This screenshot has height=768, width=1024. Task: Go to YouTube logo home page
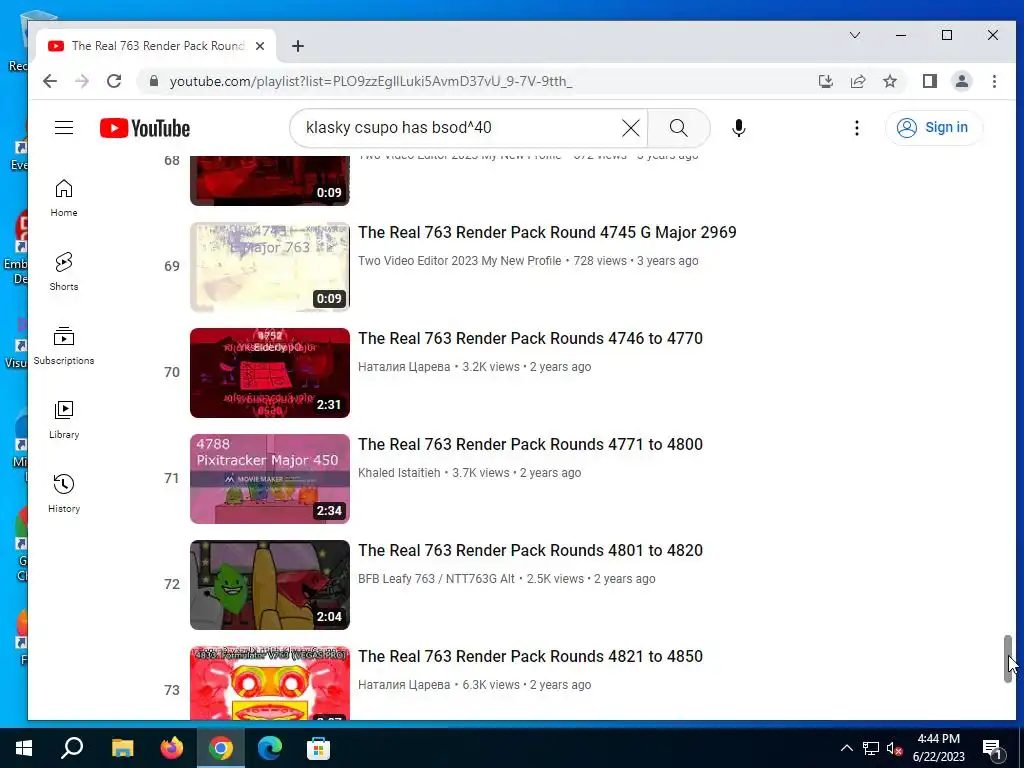pos(145,128)
